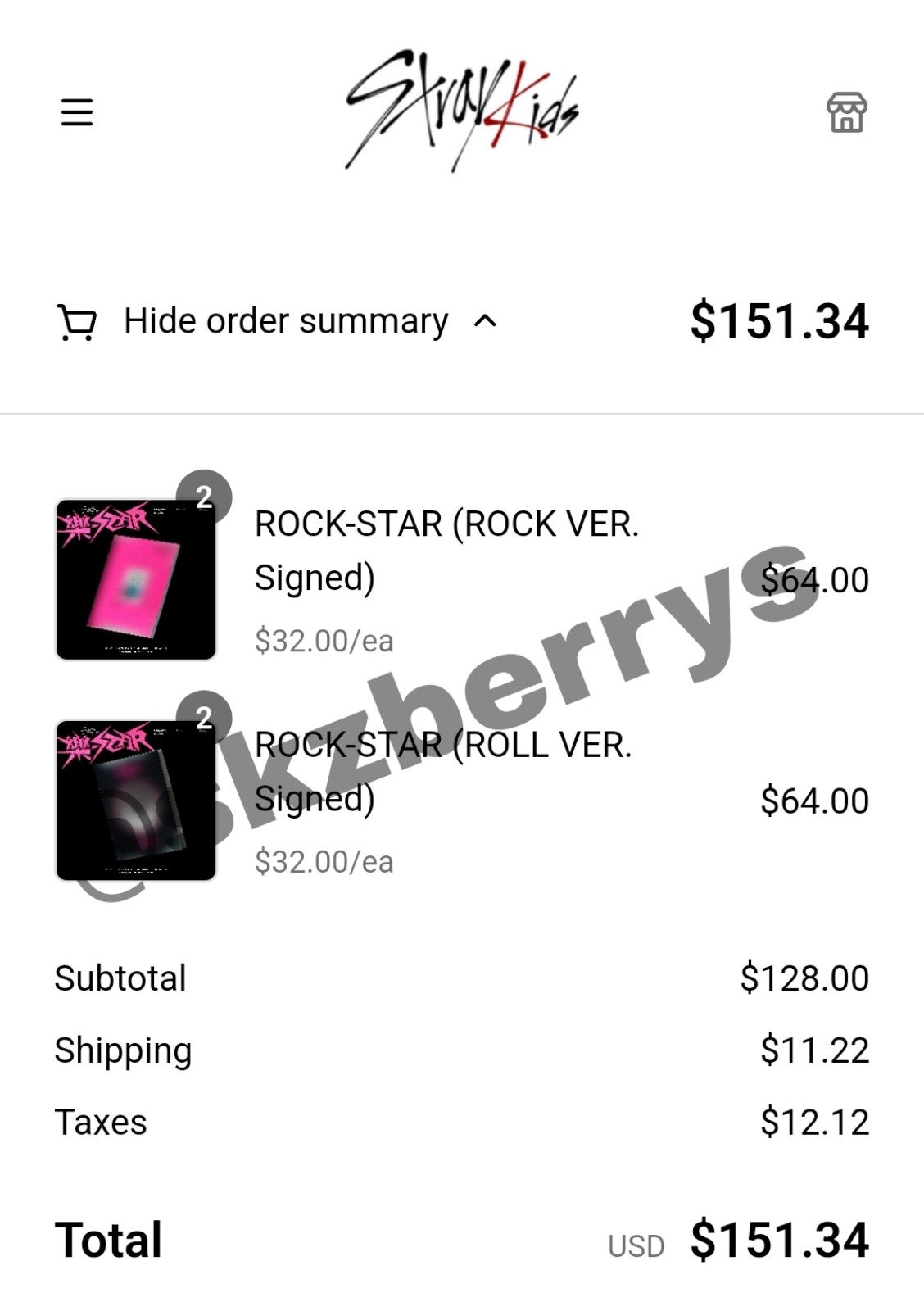924x1311 pixels.
Task: Click the $32.00/ea price under ROCK VER.
Action: pyautogui.click(x=324, y=641)
